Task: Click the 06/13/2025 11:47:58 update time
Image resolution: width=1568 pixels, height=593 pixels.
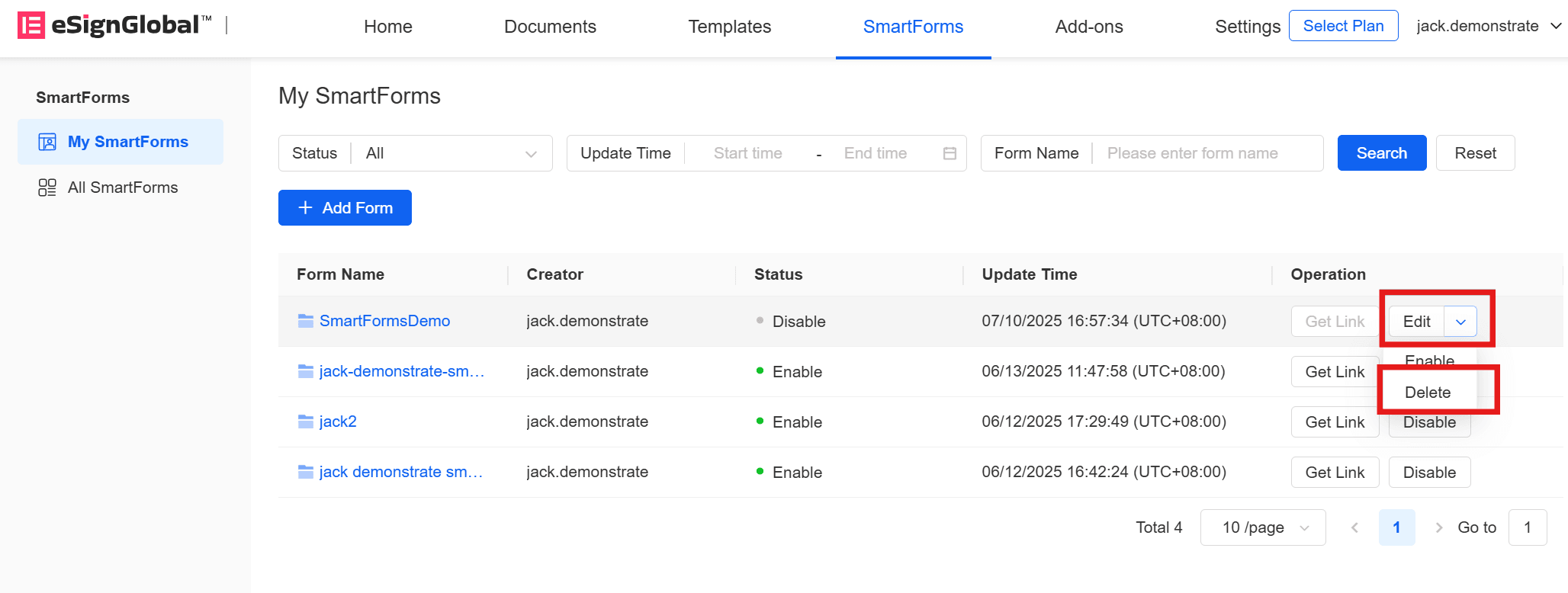Action: click(1103, 371)
